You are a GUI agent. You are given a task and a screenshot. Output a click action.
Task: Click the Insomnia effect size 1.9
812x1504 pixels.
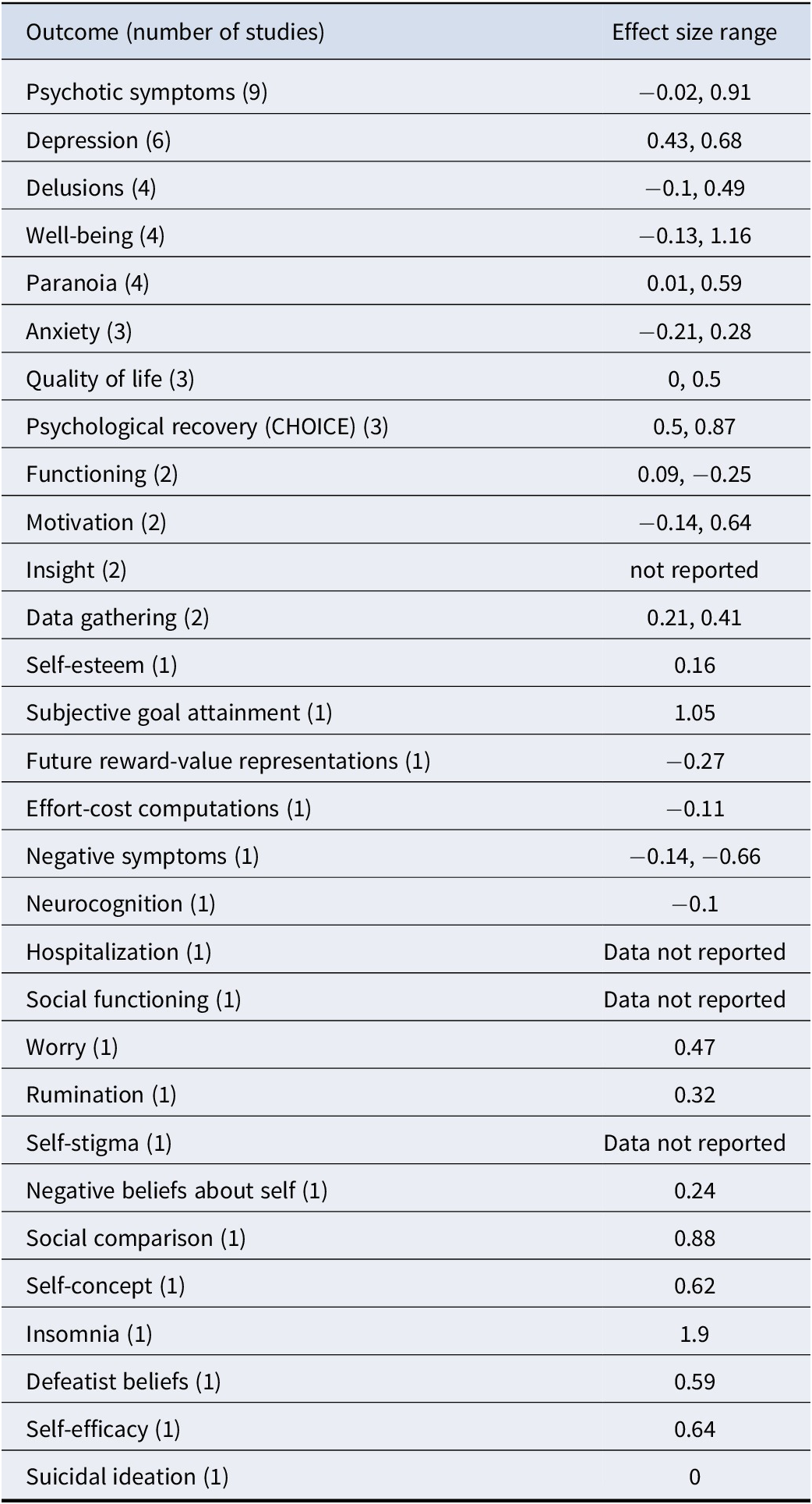pos(694,1334)
